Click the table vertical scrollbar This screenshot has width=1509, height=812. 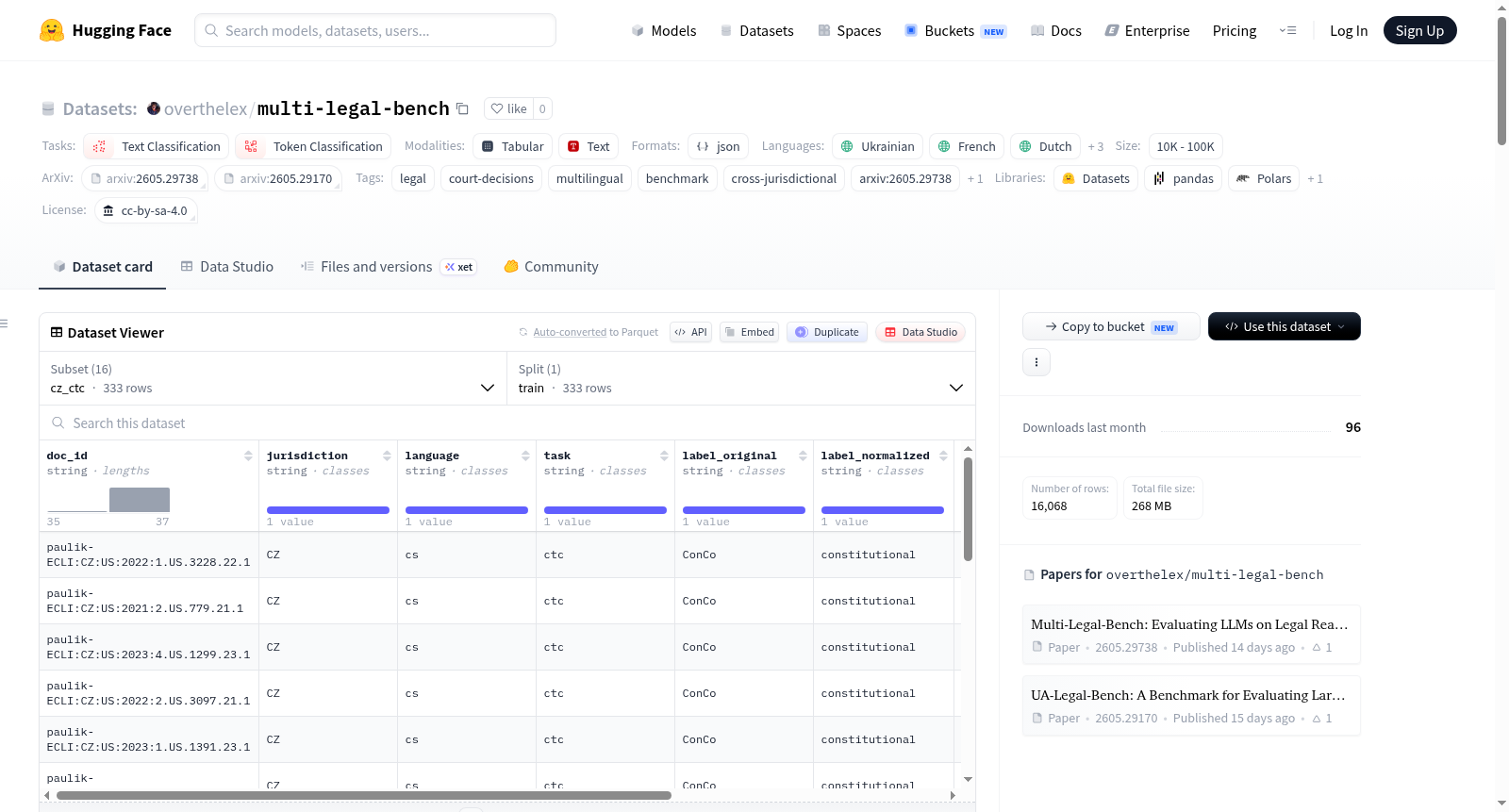coord(968,509)
